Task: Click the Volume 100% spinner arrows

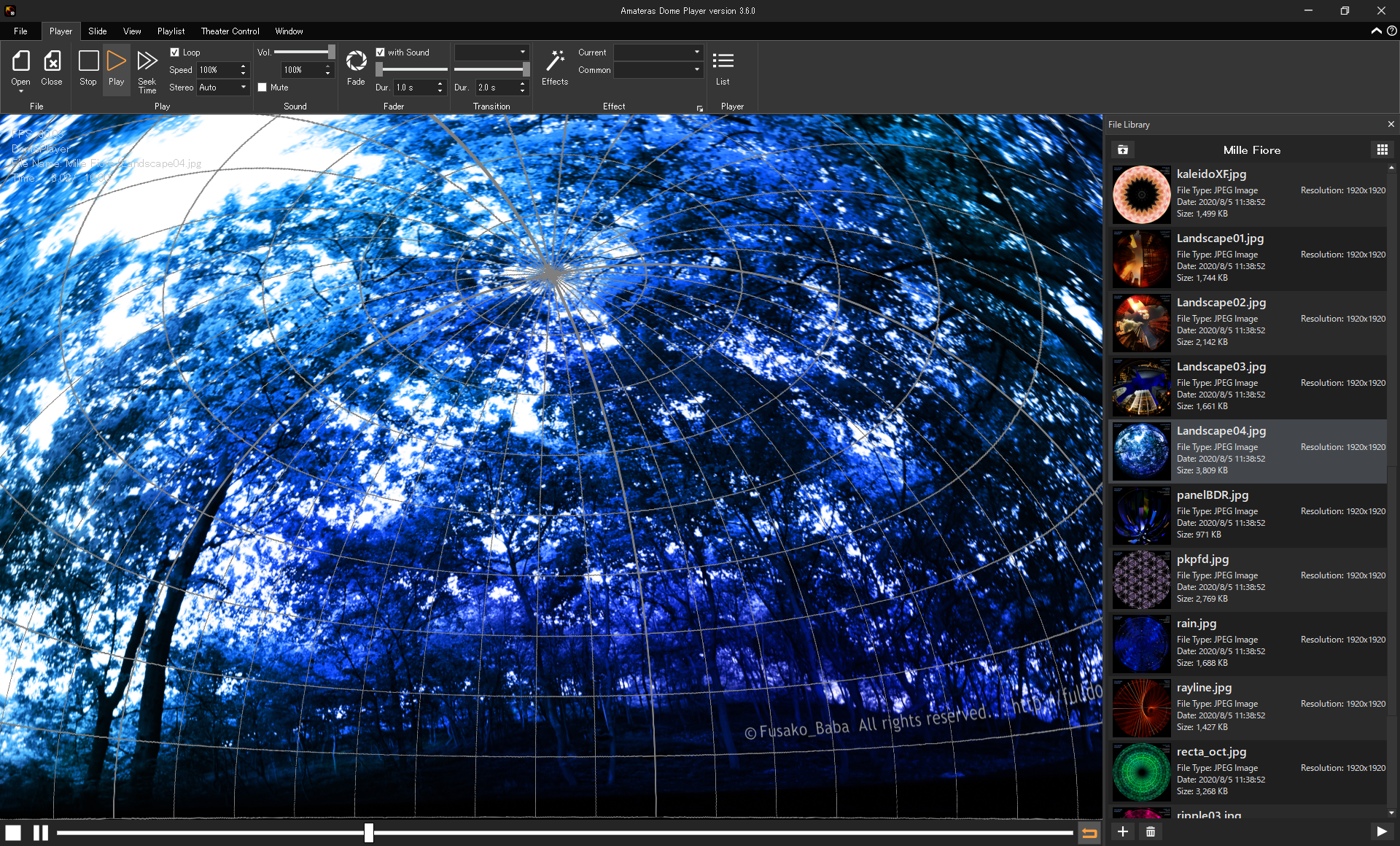Action: [x=328, y=70]
